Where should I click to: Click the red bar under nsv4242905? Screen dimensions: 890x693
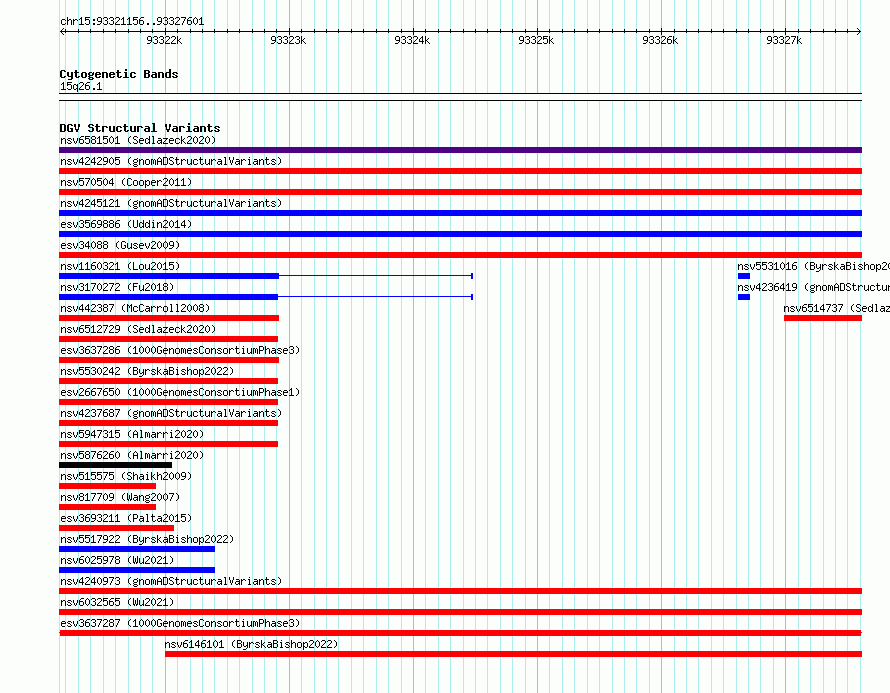[x=460, y=171]
